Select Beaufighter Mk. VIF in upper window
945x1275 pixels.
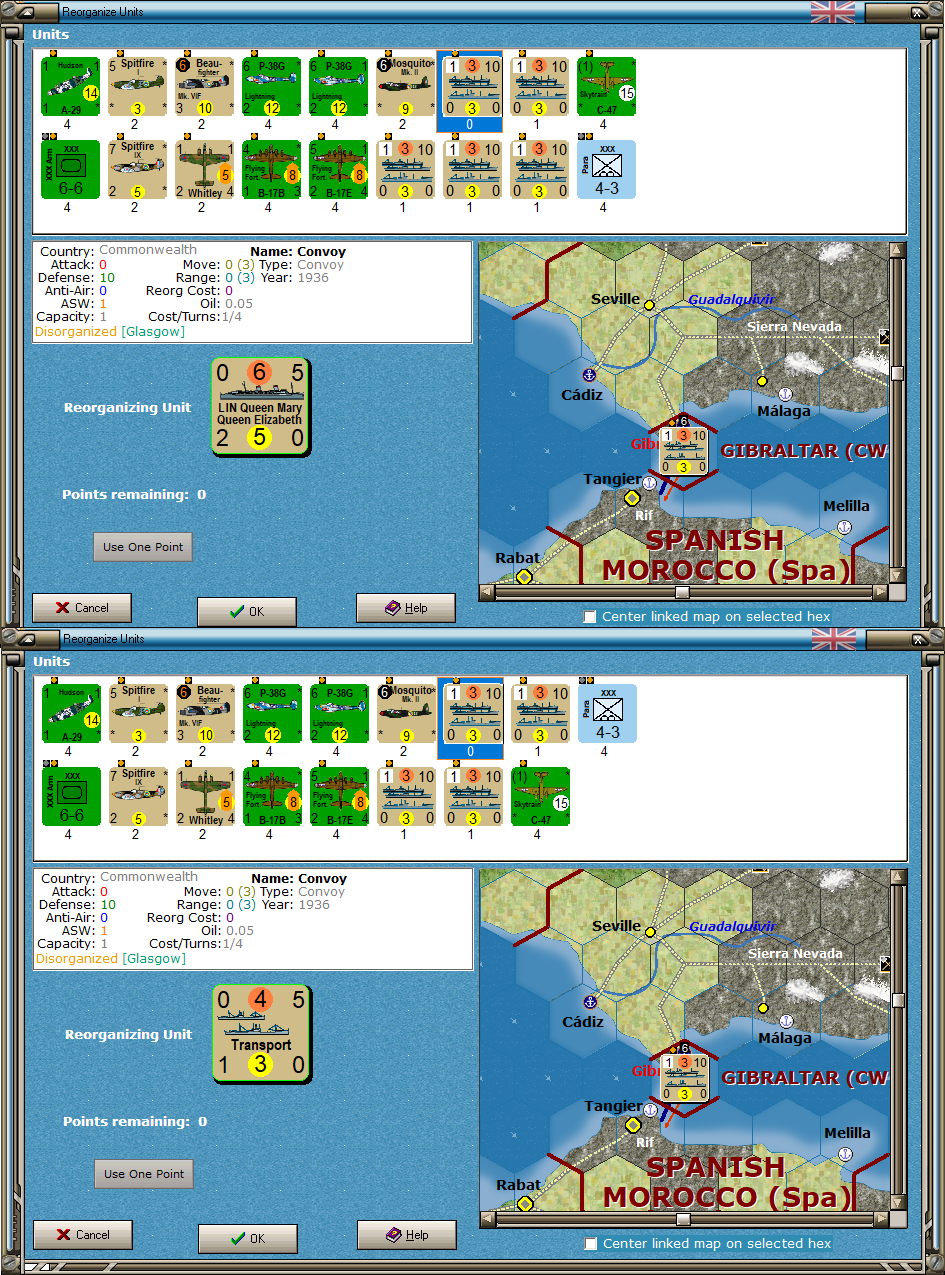[x=205, y=86]
